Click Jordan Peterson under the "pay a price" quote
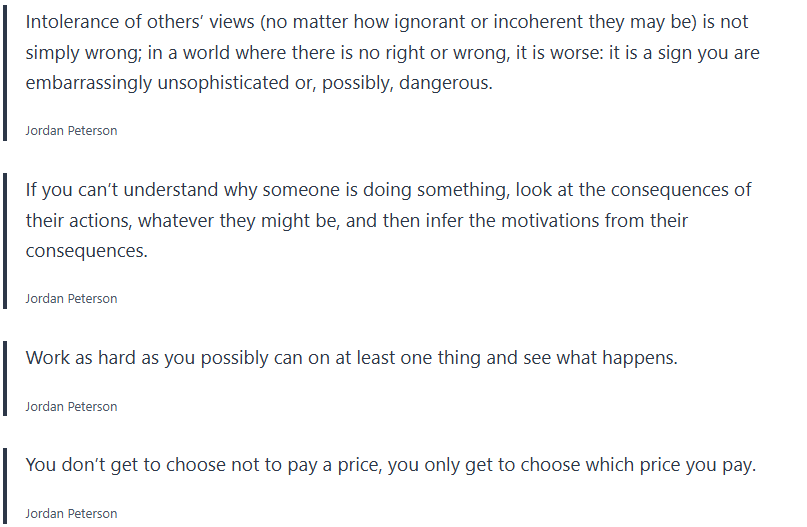 pyautogui.click(x=71, y=514)
